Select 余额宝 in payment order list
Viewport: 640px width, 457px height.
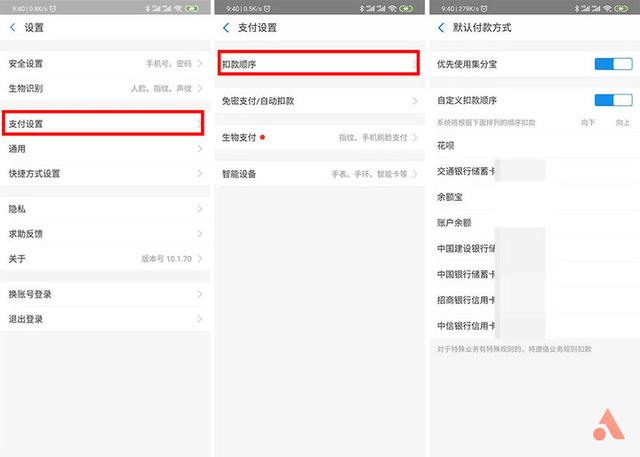click(451, 196)
